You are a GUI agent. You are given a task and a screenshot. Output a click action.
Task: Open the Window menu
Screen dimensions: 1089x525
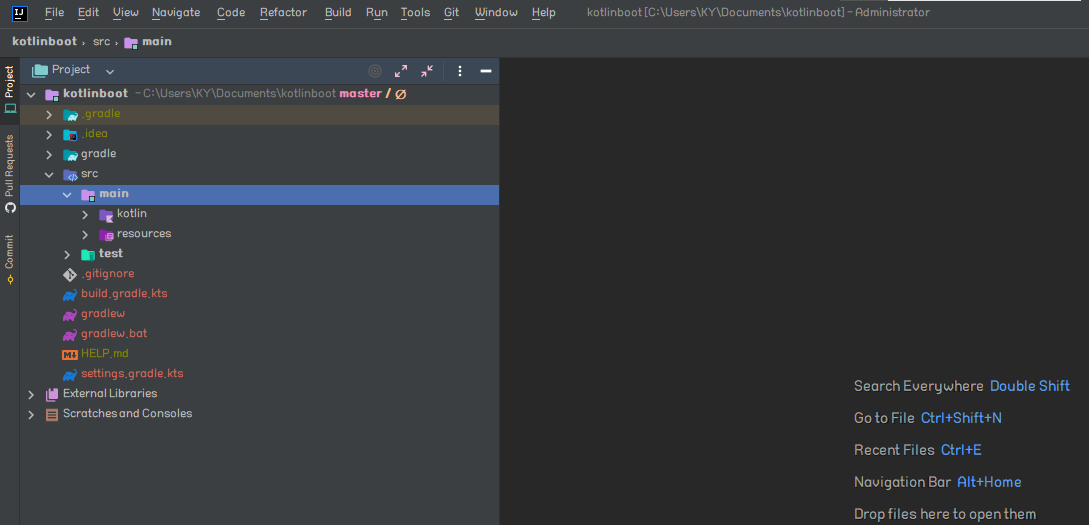coord(496,12)
